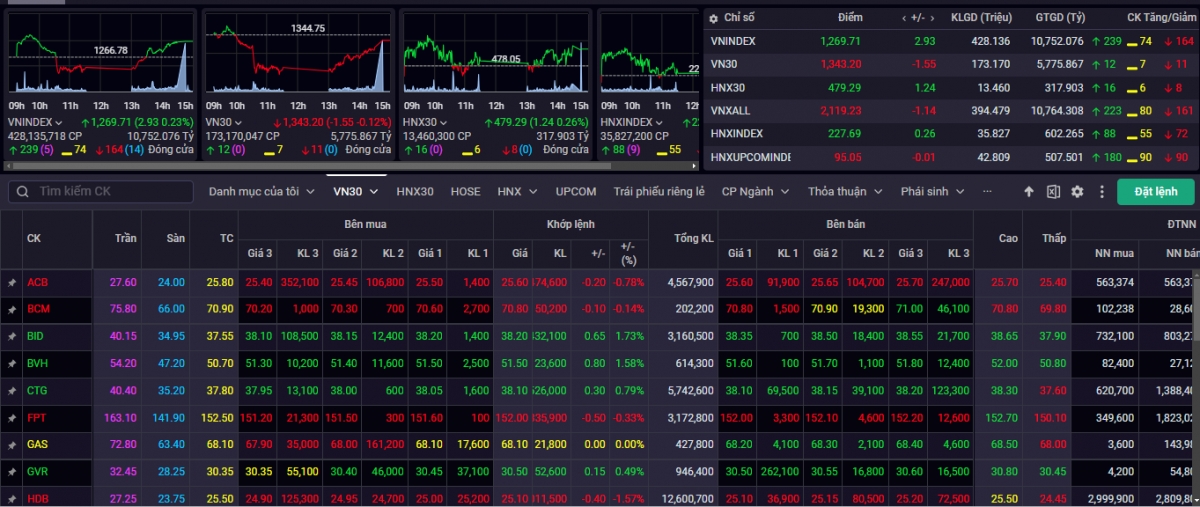Screen dimensions: 1200x507
Task: Previous column arrow beside +/- header in index table
Action: [x=904, y=18]
